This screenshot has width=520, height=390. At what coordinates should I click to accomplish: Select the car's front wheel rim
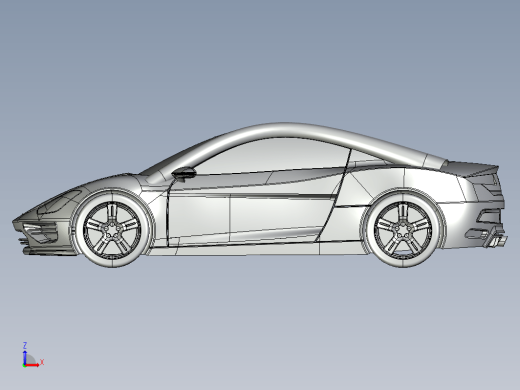(x=112, y=229)
